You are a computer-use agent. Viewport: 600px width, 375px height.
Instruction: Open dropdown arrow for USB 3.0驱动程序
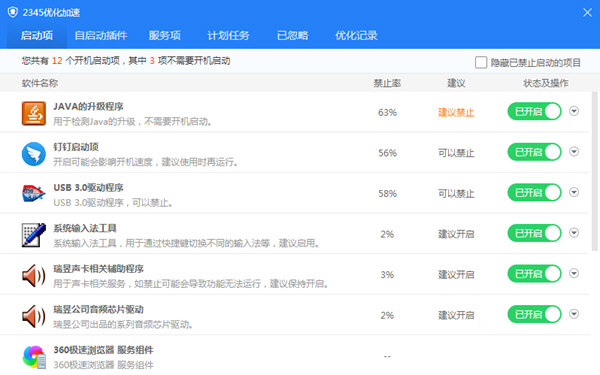click(x=574, y=192)
